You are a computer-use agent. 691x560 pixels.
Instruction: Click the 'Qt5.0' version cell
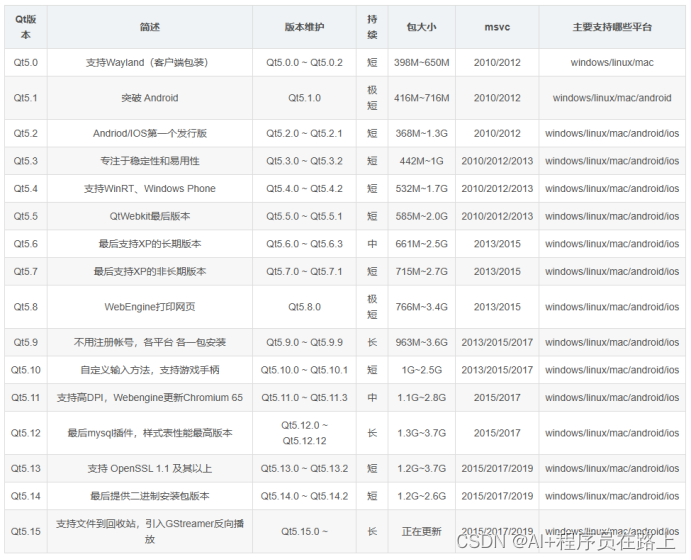click(26, 63)
